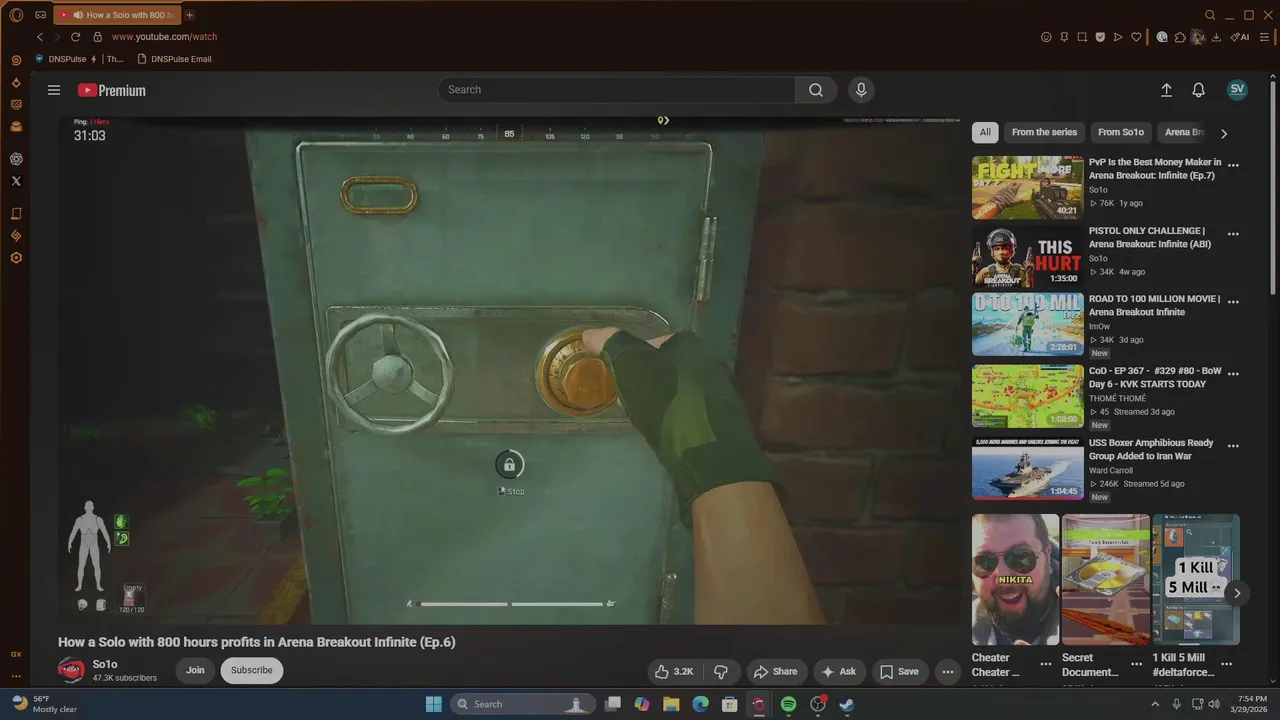Open the Secret Document short thumbnail
Image resolution: width=1280 pixels, height=720 pixels.
[x=1105, y=580]
